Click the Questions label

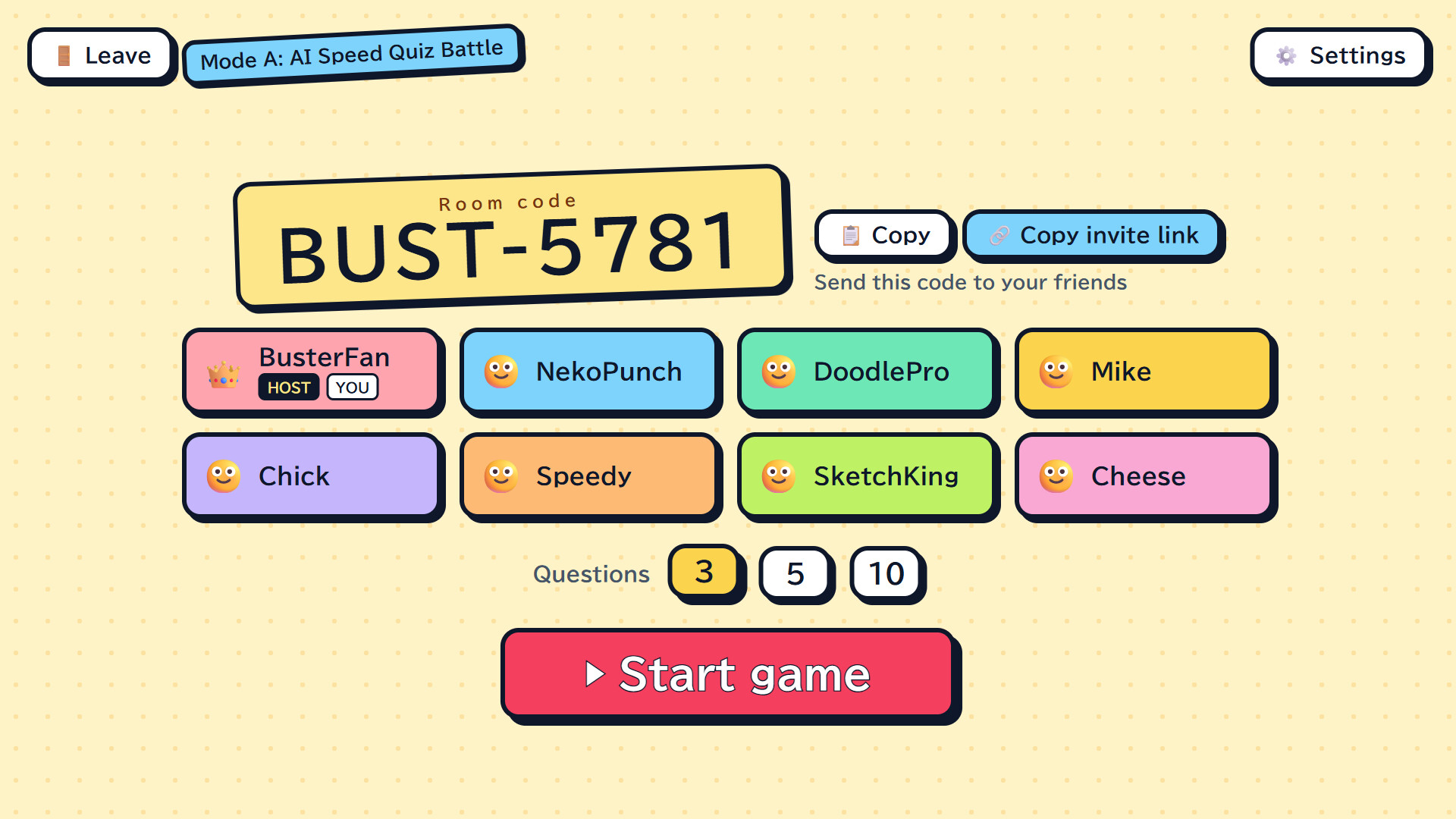pos(591,574)
